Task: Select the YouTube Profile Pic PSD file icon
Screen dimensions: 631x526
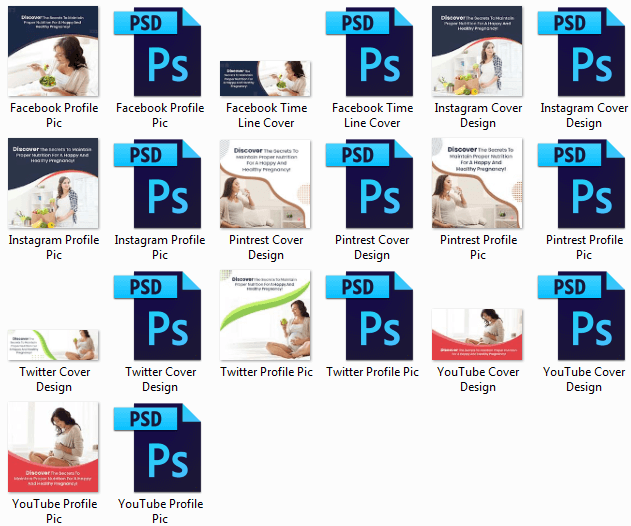Action: [x=157, y=448]
